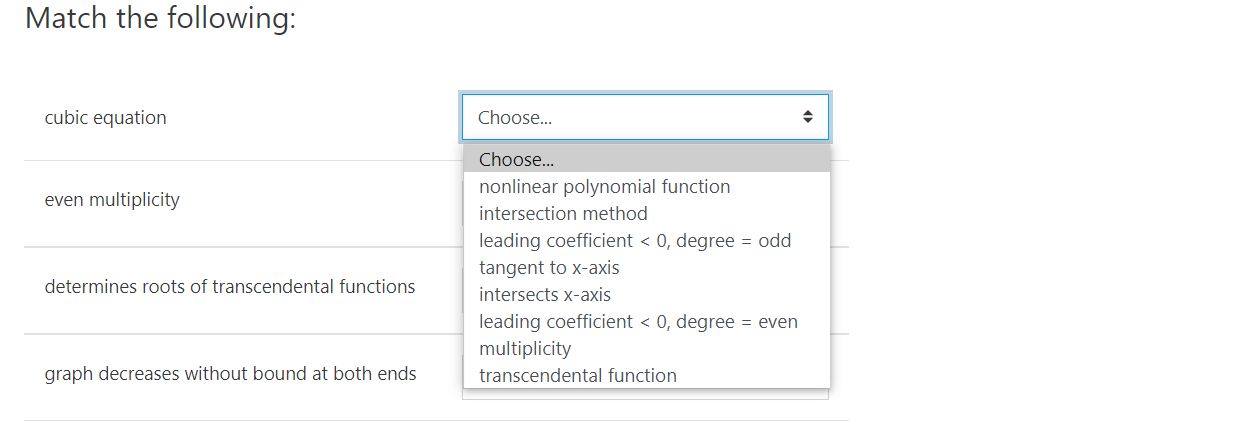Click the 'even multiplicity' row label
This screenshot has width=1247, height=446.
[x=112, y=200]
